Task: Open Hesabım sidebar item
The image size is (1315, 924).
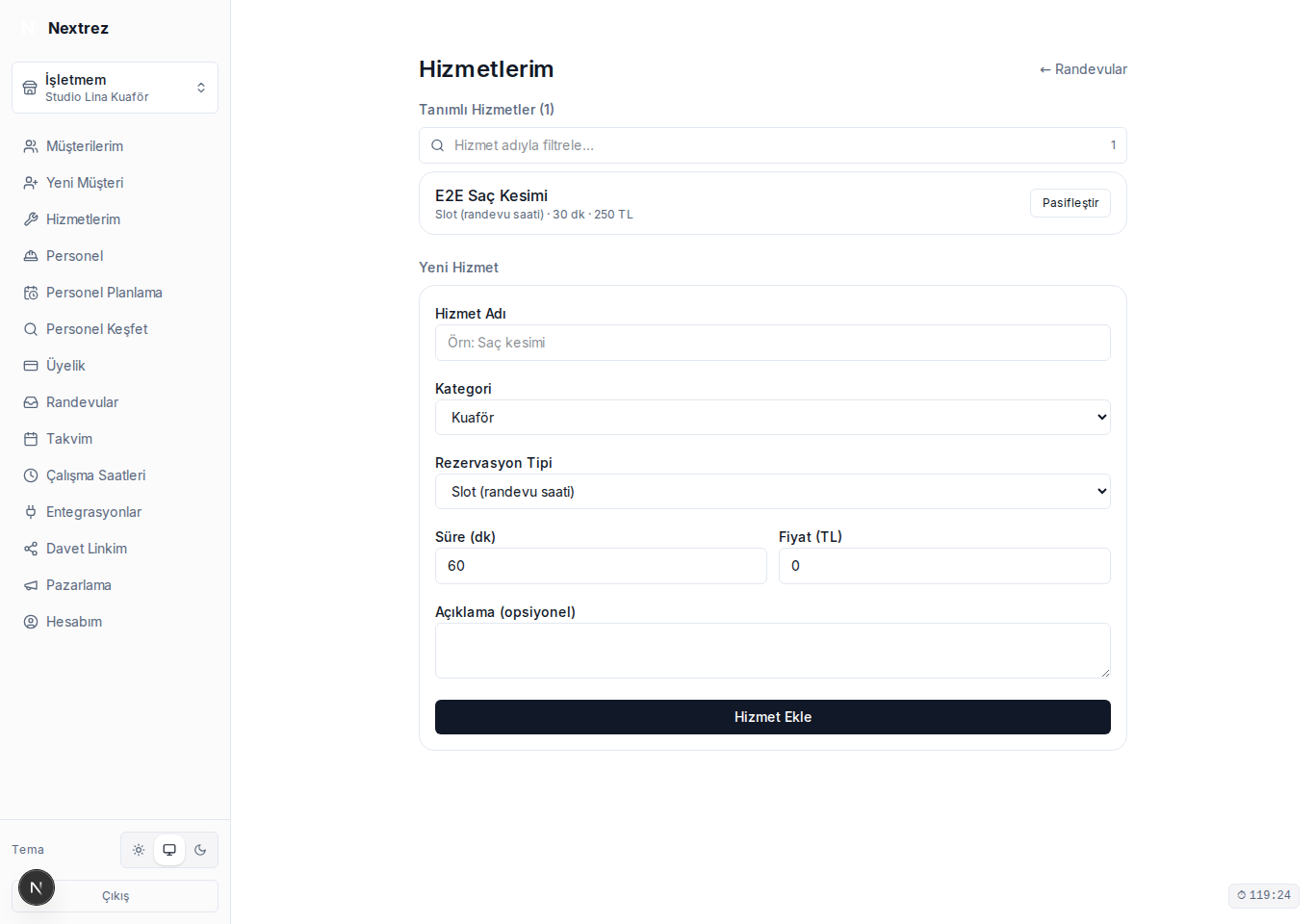Action: tap(116, 622)
